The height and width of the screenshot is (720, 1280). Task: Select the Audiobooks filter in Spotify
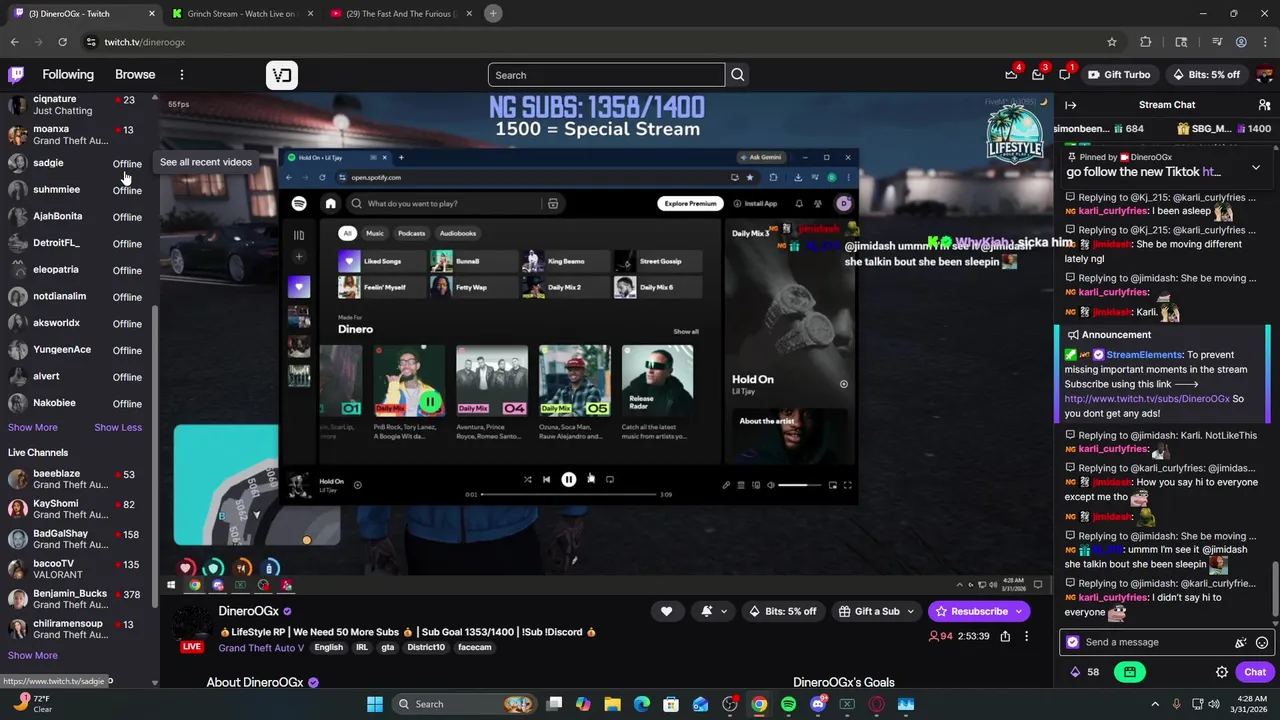pyautogui.click(x=458, y=233)
